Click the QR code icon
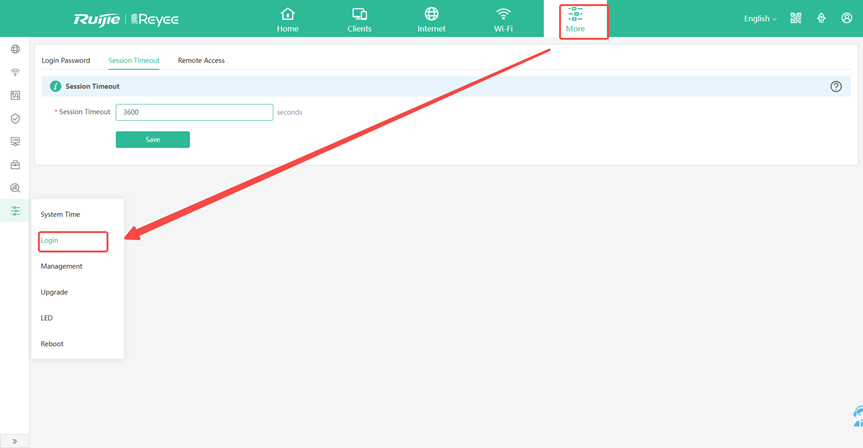 tap(796, 18)
